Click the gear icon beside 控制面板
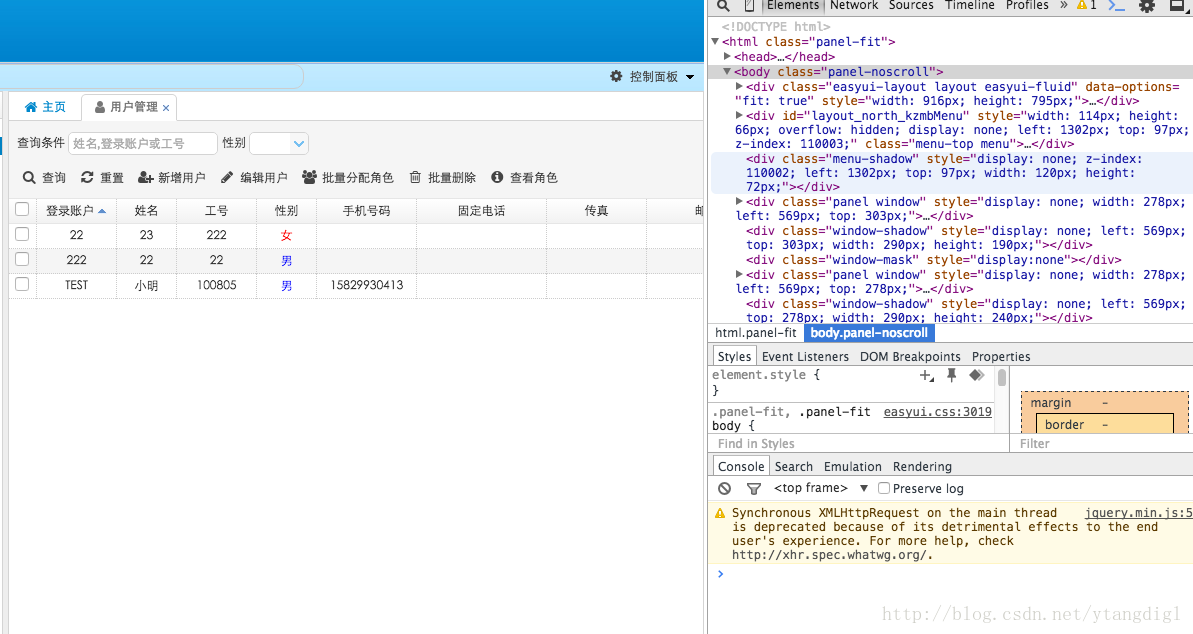 point(616,76)
